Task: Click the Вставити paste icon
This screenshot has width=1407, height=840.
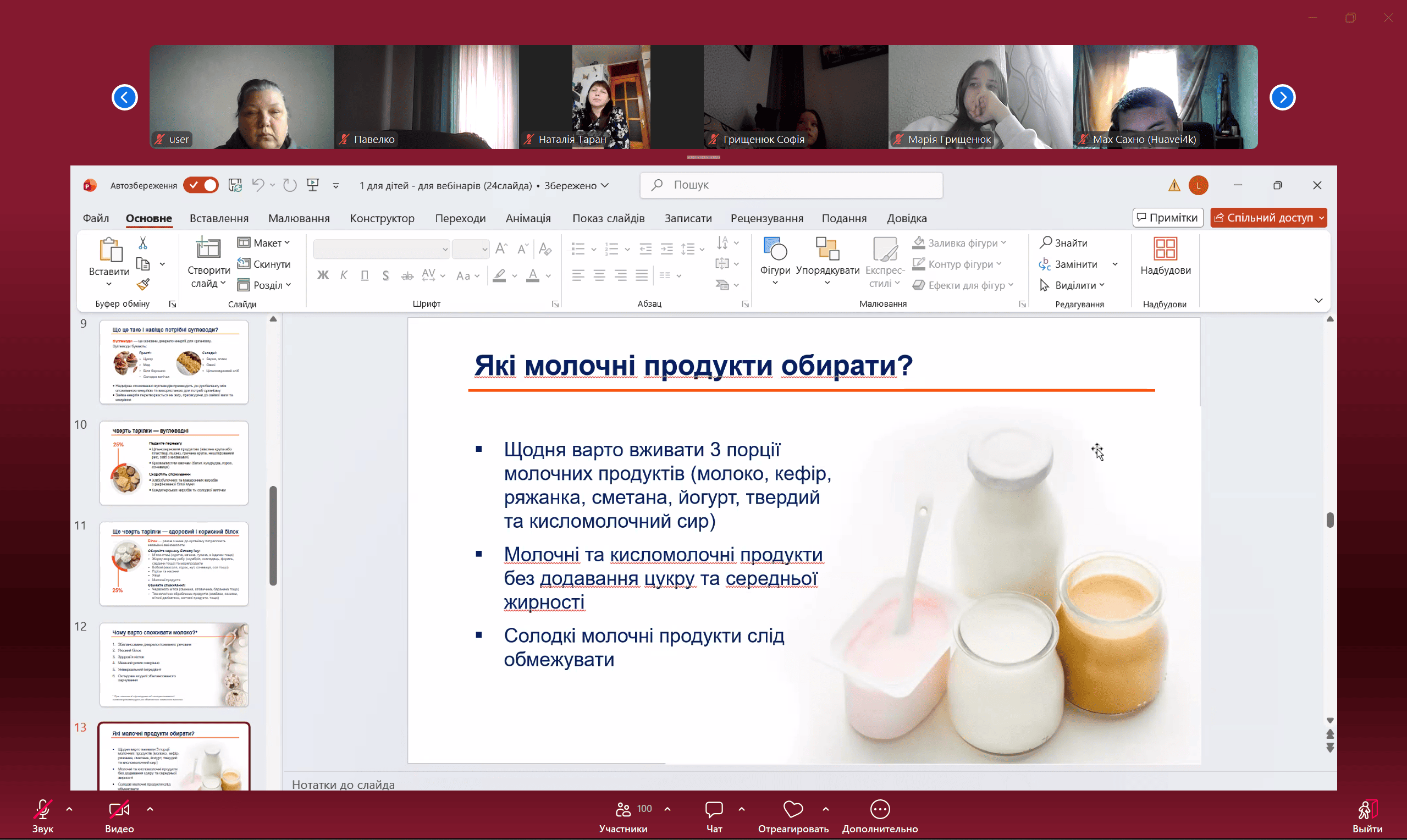Action: tap(111, 250)
